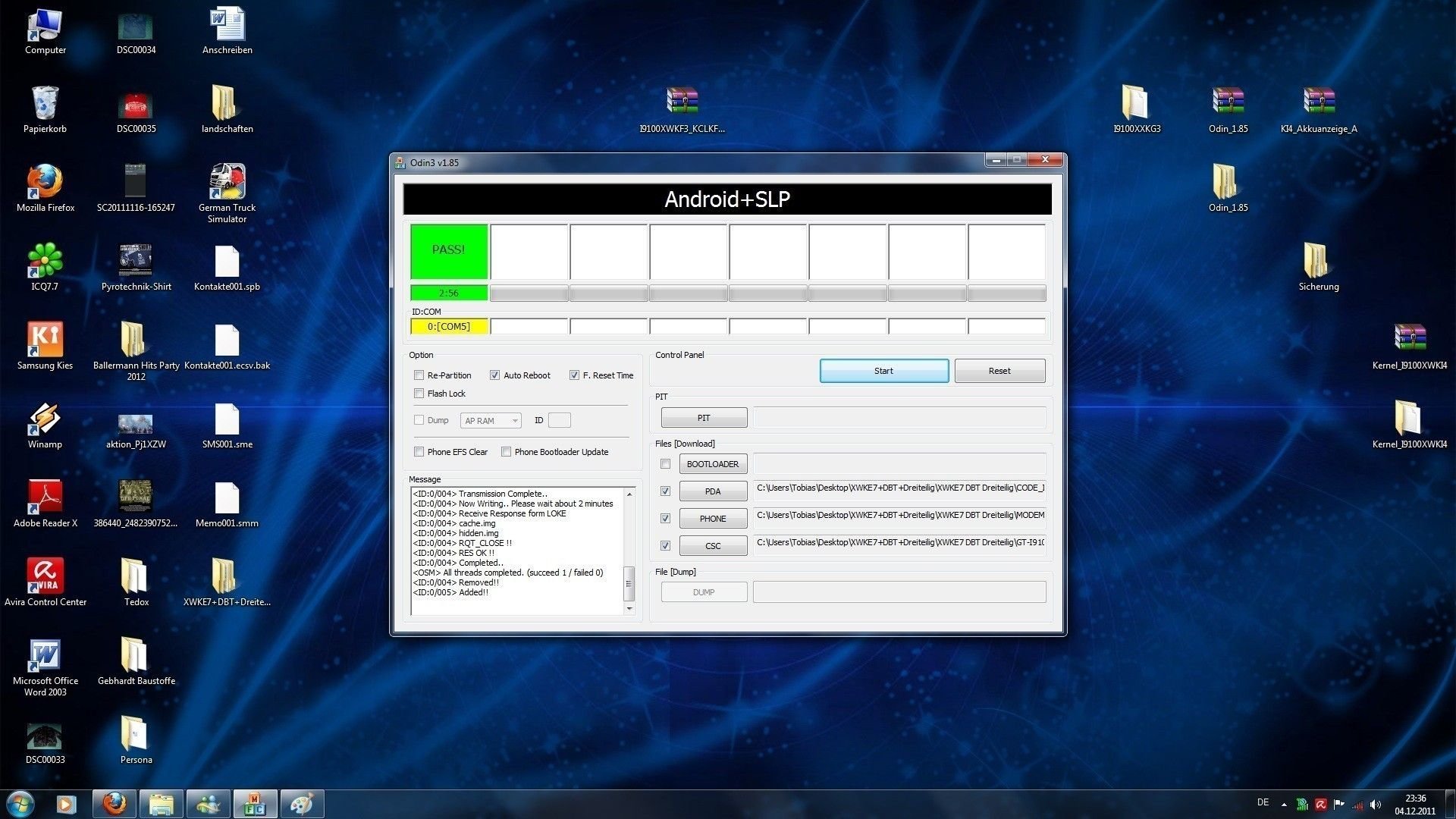Screen dimensions: 1456x819
Task: Select the Kontakte001.spb file
Action: (227, 268)
